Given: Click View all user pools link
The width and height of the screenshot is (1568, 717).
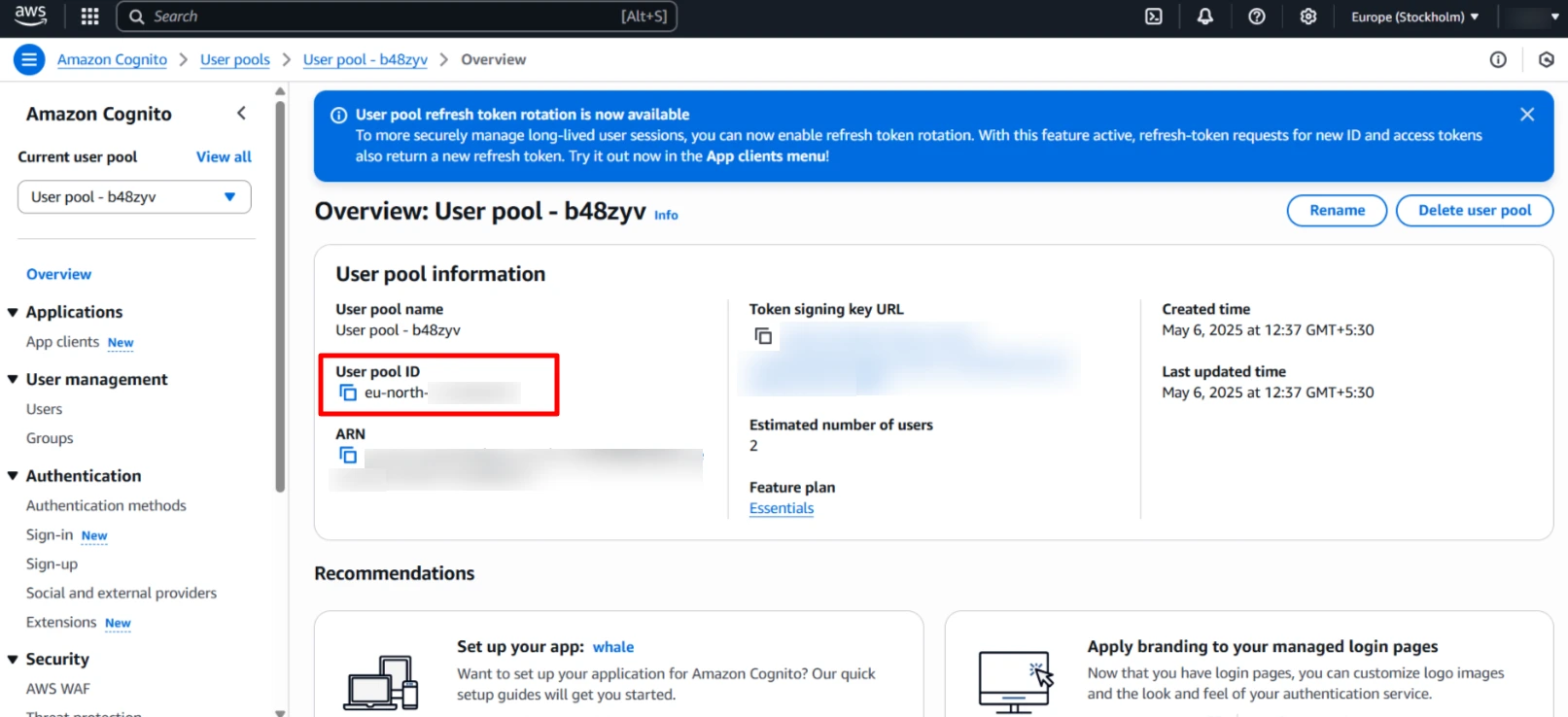Looking at the screenshot, I should point(224,156).
